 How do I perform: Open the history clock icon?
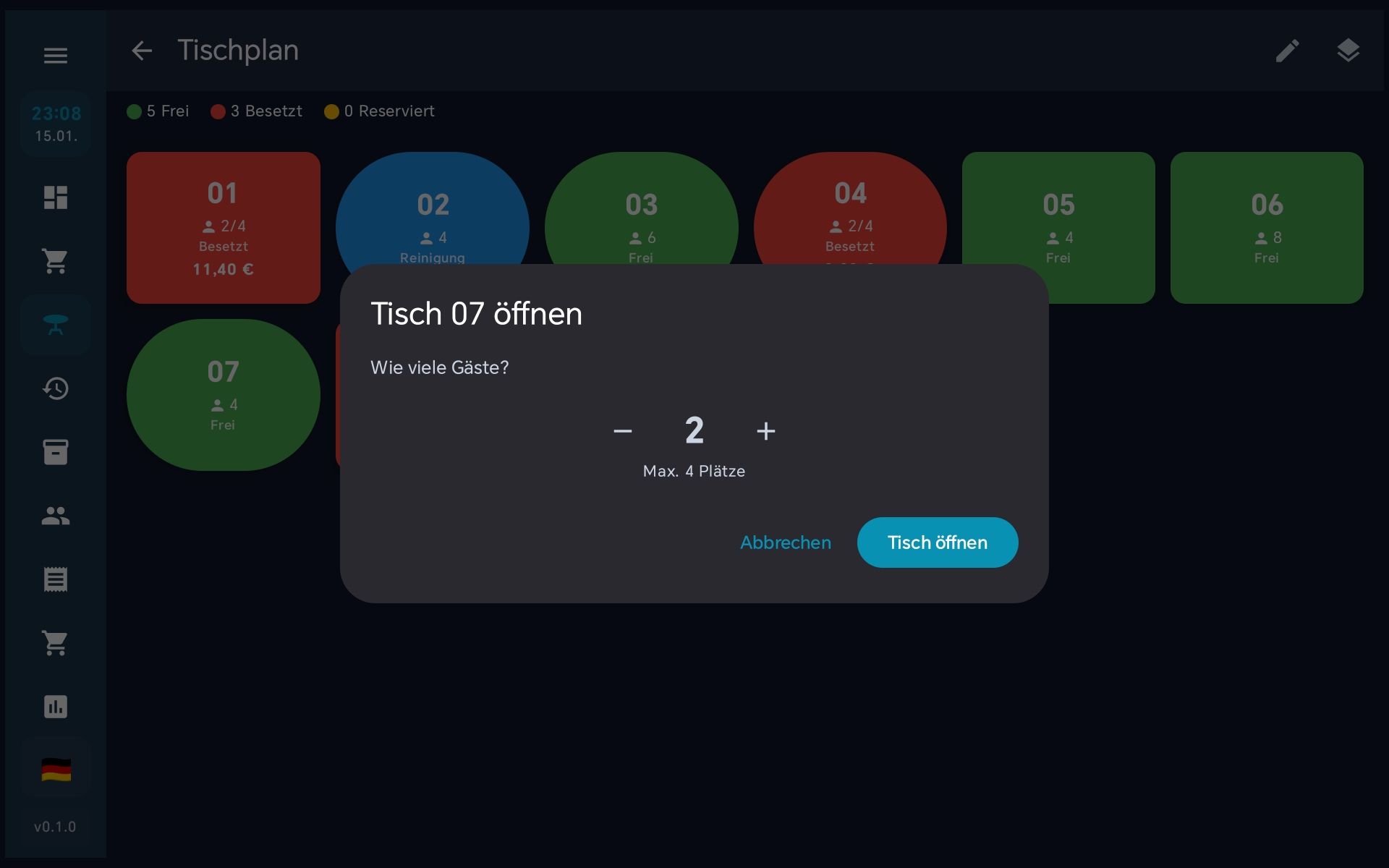pyautogui.click(x=56, y=388)
